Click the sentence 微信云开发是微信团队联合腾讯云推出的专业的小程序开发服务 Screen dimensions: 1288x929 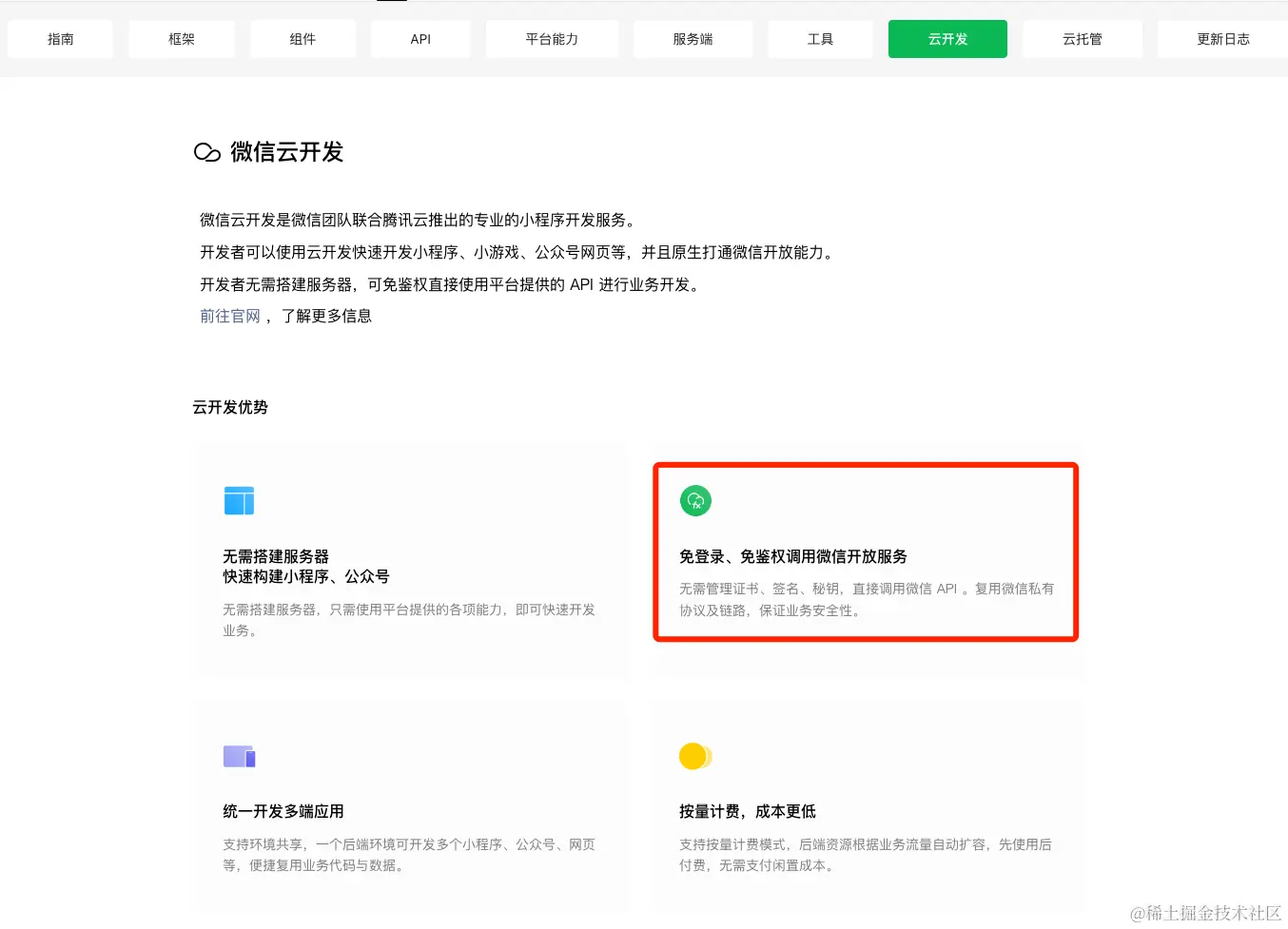pos(417,220)
